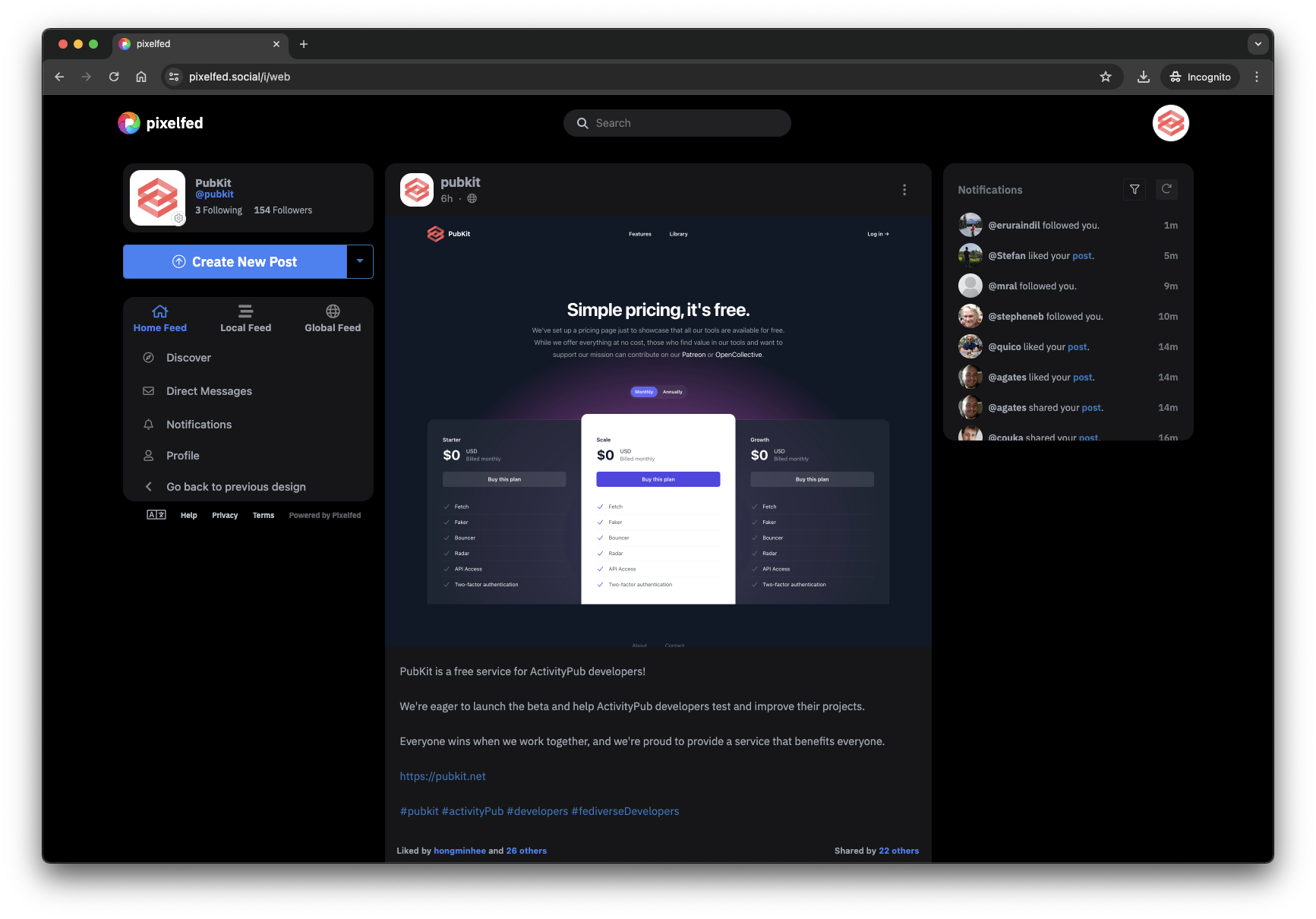Click the 154 Followers count
This screenshot has height=919, width=1316.
(282, 210)
